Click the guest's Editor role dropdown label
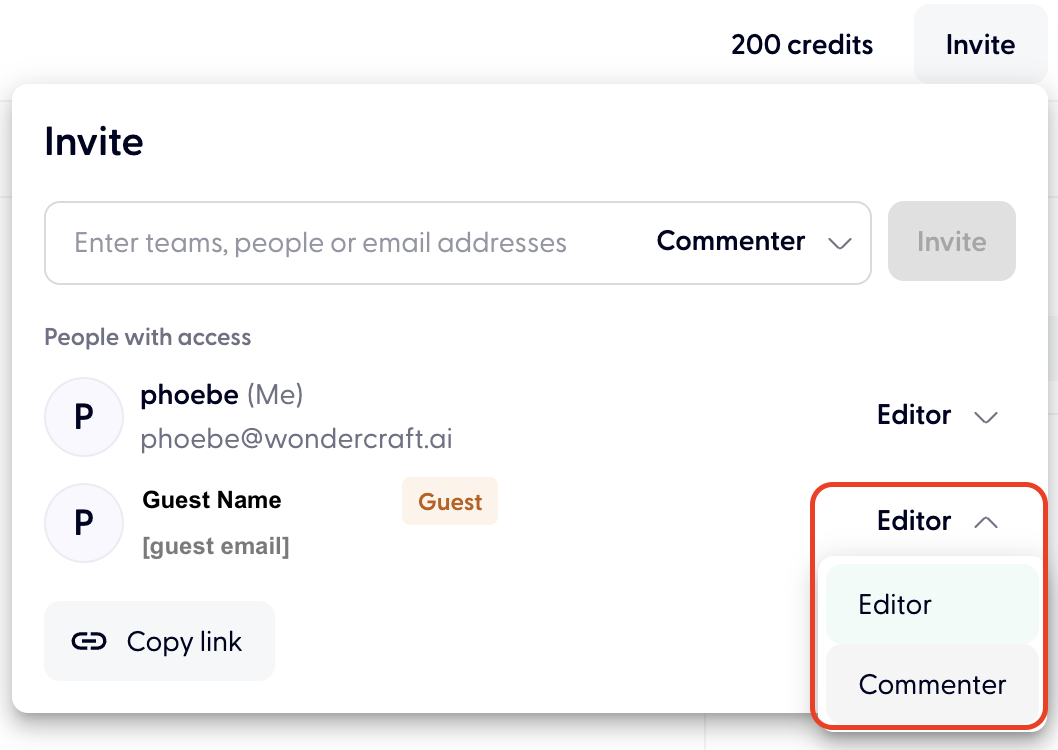Viewport: 1058px width, 750px height. click(x=914, y=521)
